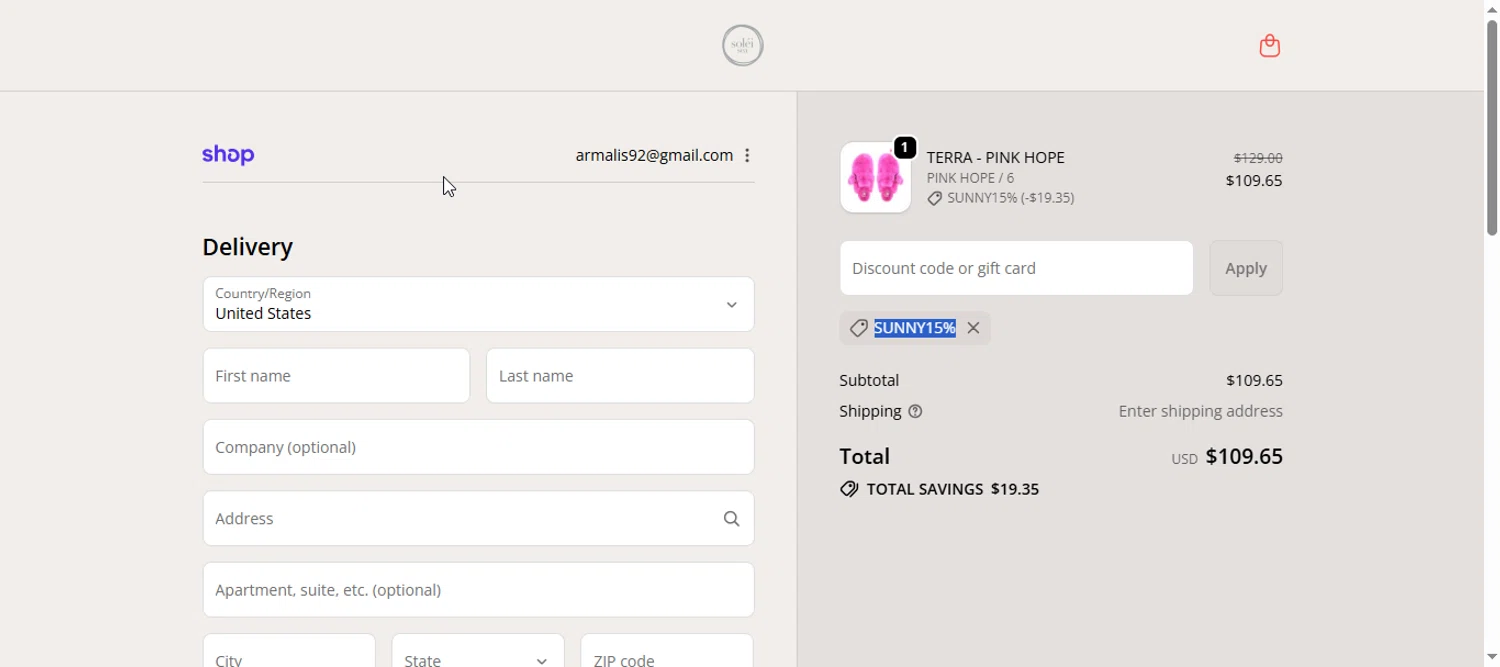
Task: Click the discounted $109.65 item price
Action: [1254, 181]
